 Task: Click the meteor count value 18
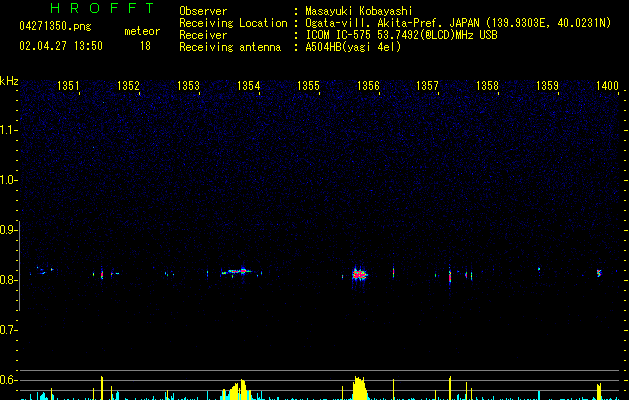(145, 46)
